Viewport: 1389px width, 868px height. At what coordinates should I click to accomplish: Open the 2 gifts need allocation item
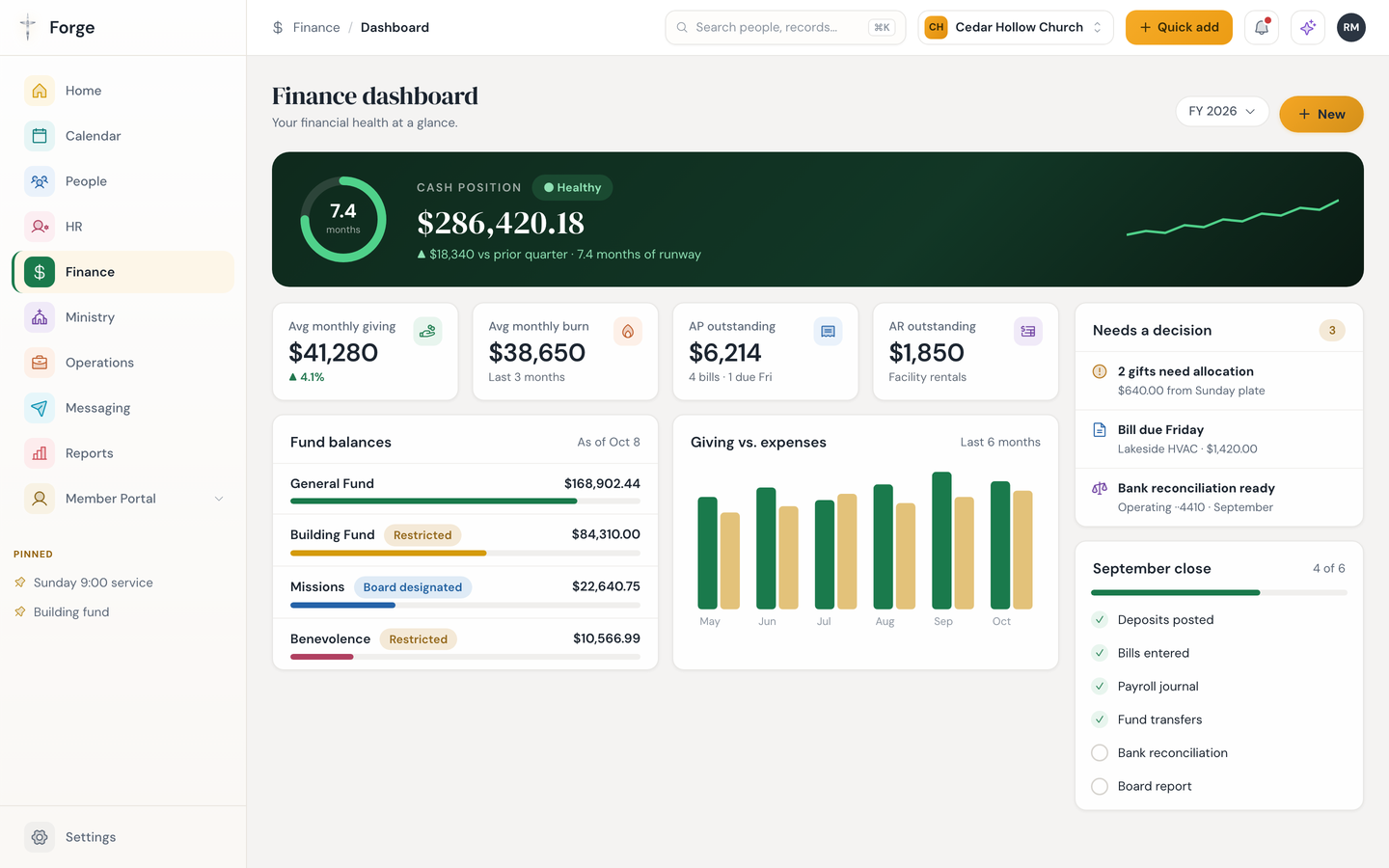point(1219,381)
